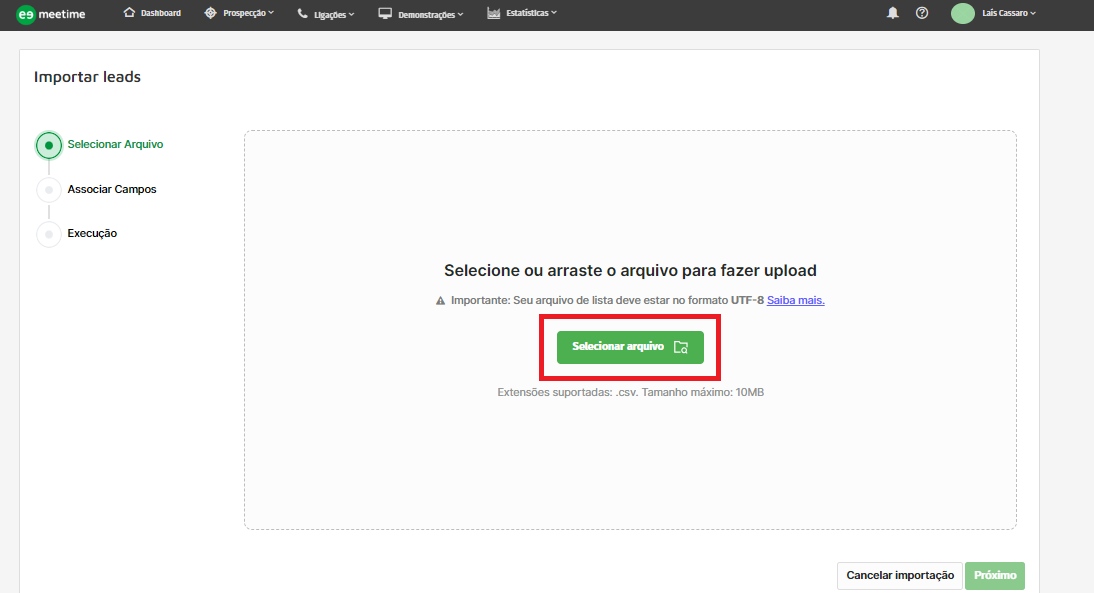Select the Selecionar Arquivo step indicator
Screen dimensions: 1094x593
point(49,145)
